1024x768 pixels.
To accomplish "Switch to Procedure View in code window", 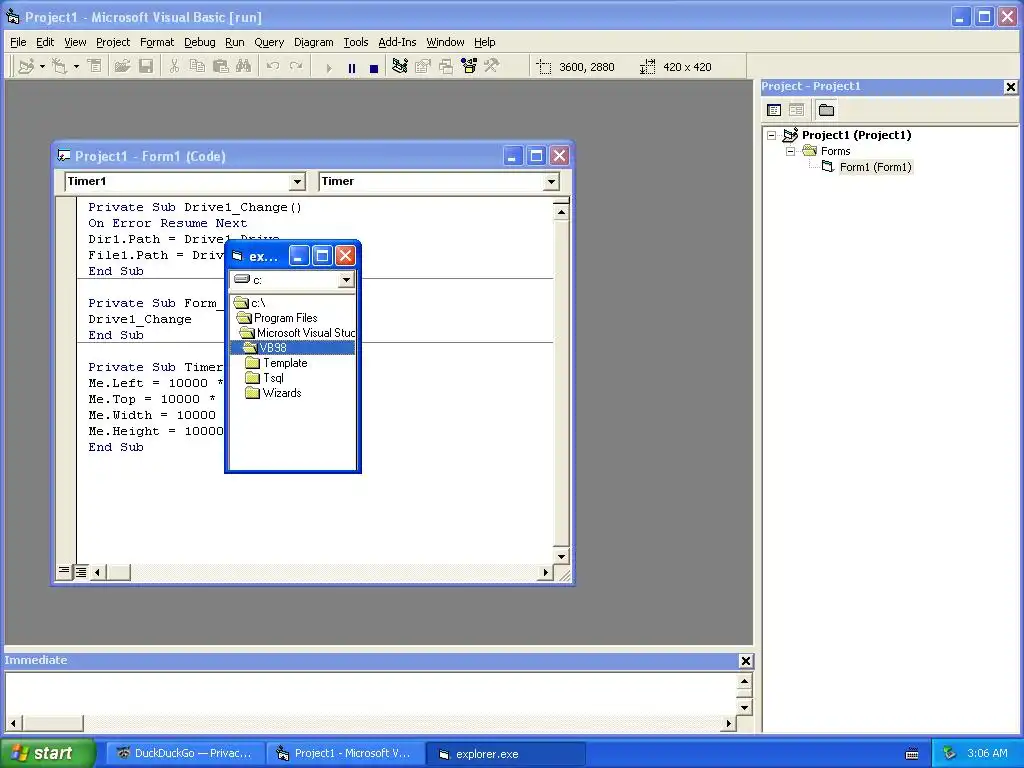I will (x=64, y=572).
